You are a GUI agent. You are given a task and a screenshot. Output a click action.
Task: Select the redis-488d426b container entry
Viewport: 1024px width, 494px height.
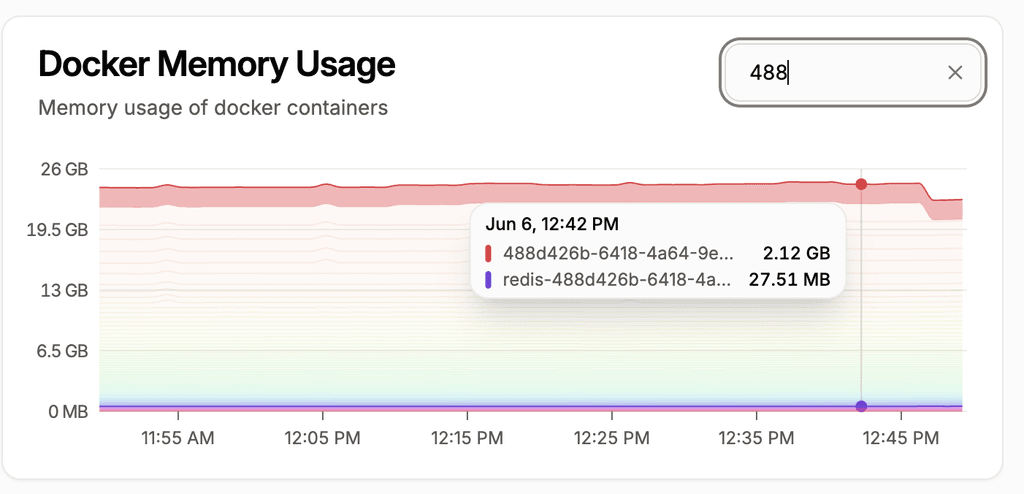point(619,281)
